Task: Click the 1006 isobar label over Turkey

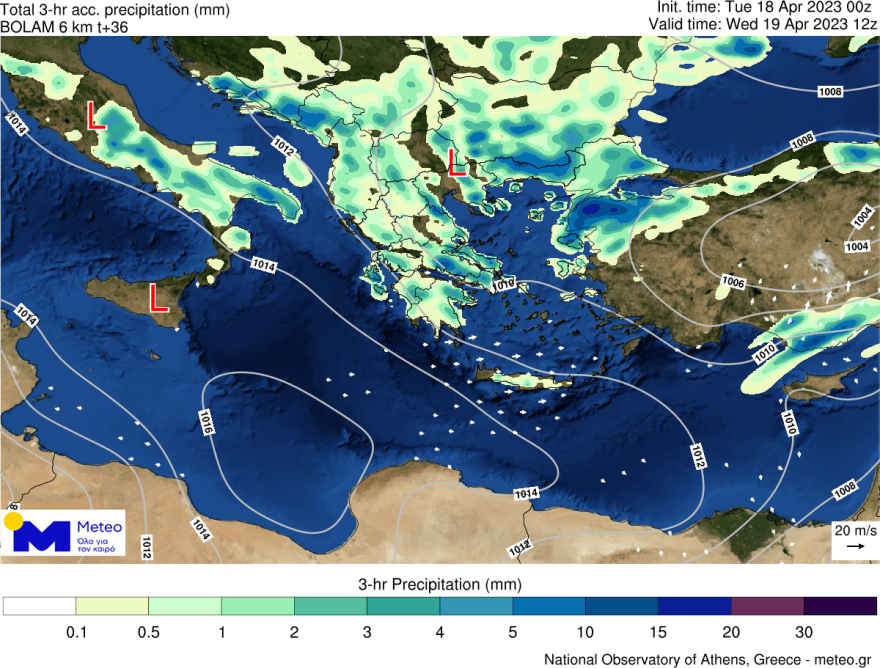Action: coord(732,283)
